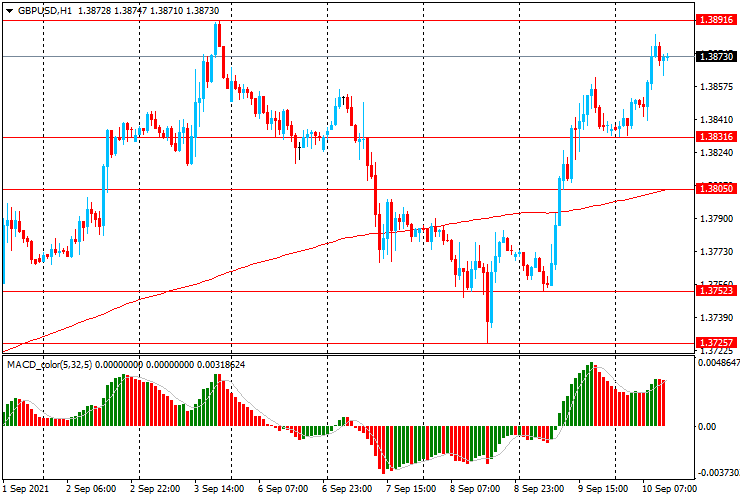This screenshot has width=740, height=500.
Task: Select the 1.38916 red price level label
Action: pyautogui.click(x=716, y=20)
